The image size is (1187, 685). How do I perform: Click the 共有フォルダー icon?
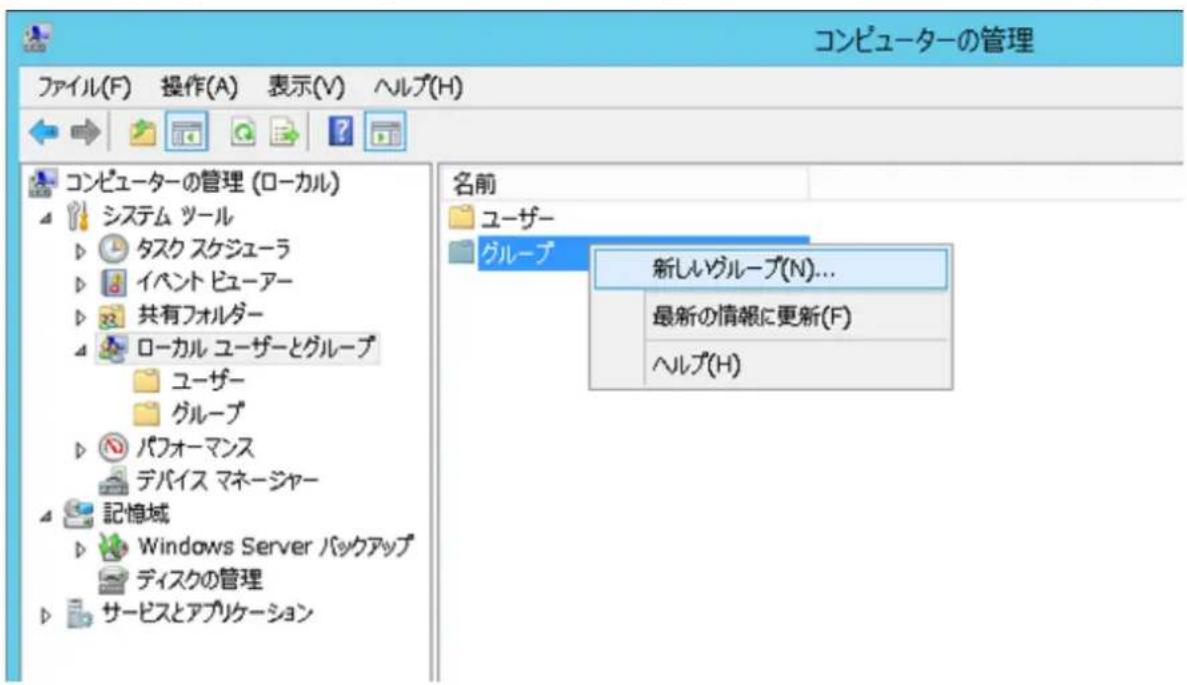click(x=112, y=316)
